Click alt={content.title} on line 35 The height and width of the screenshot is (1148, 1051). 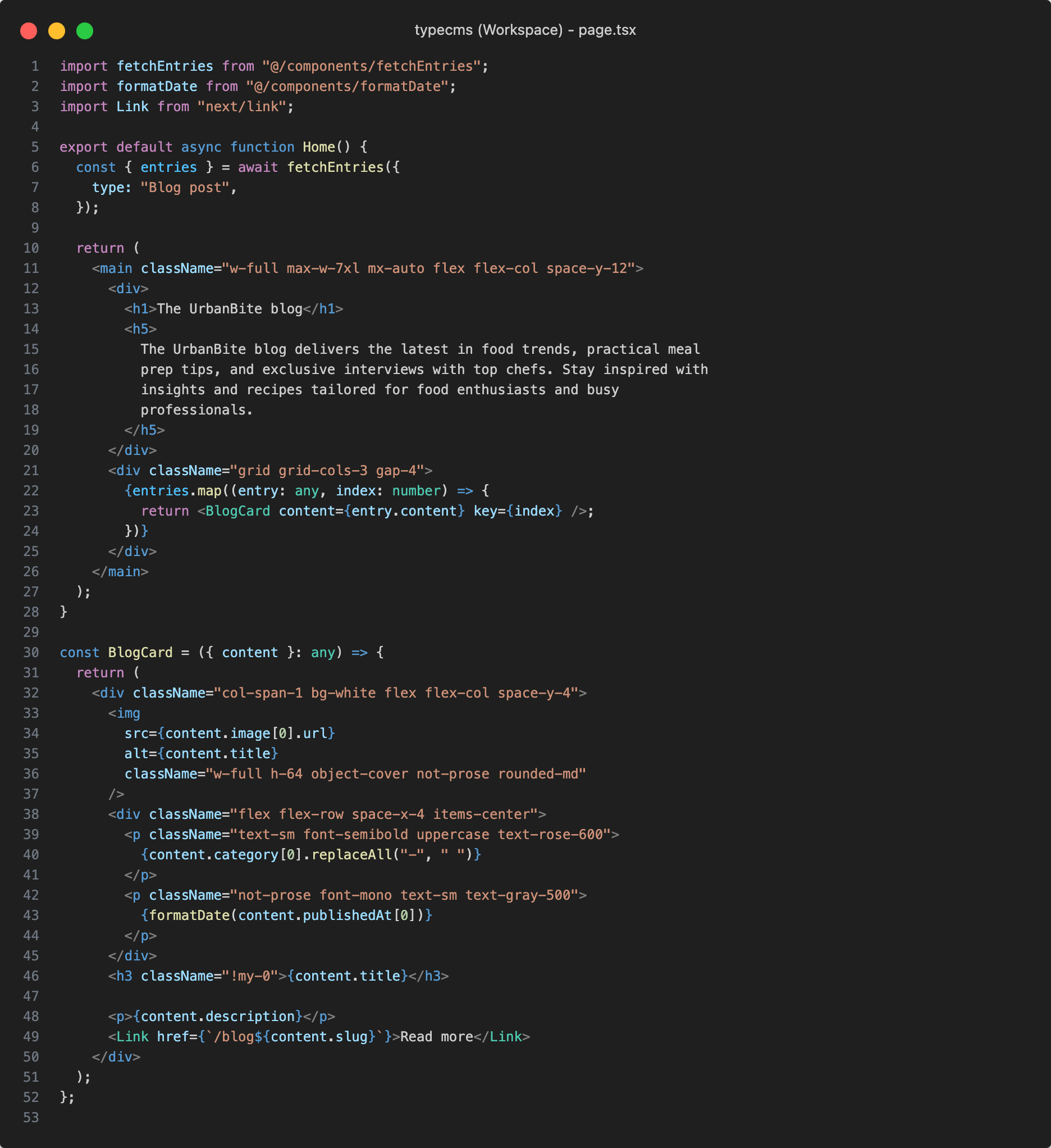click(x=202, y=754)
